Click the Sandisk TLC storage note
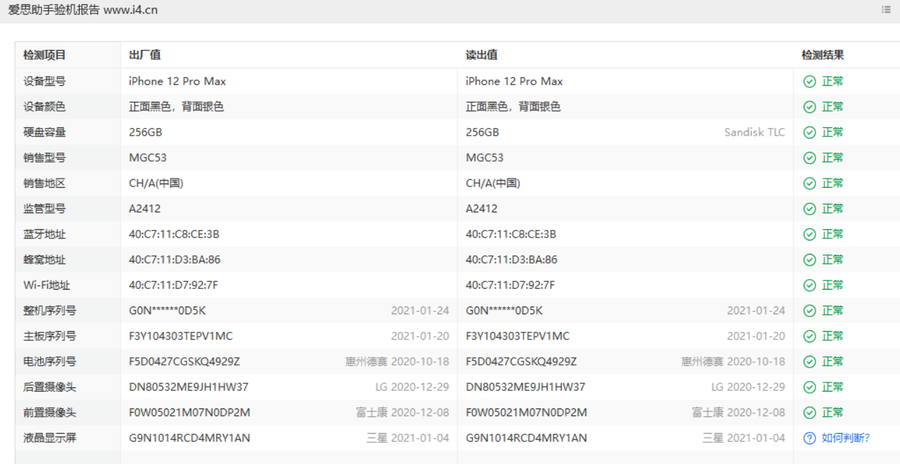 [754, 132]
